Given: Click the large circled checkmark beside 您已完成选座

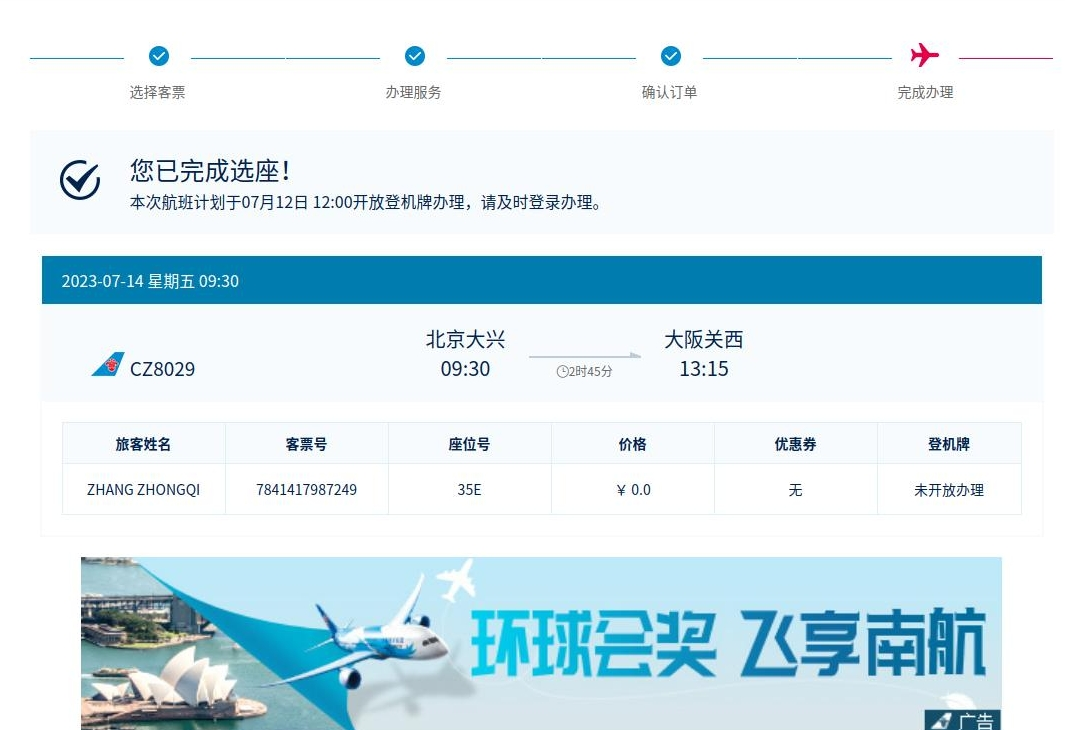Looking at the screenshot, I should coord(80,180).
